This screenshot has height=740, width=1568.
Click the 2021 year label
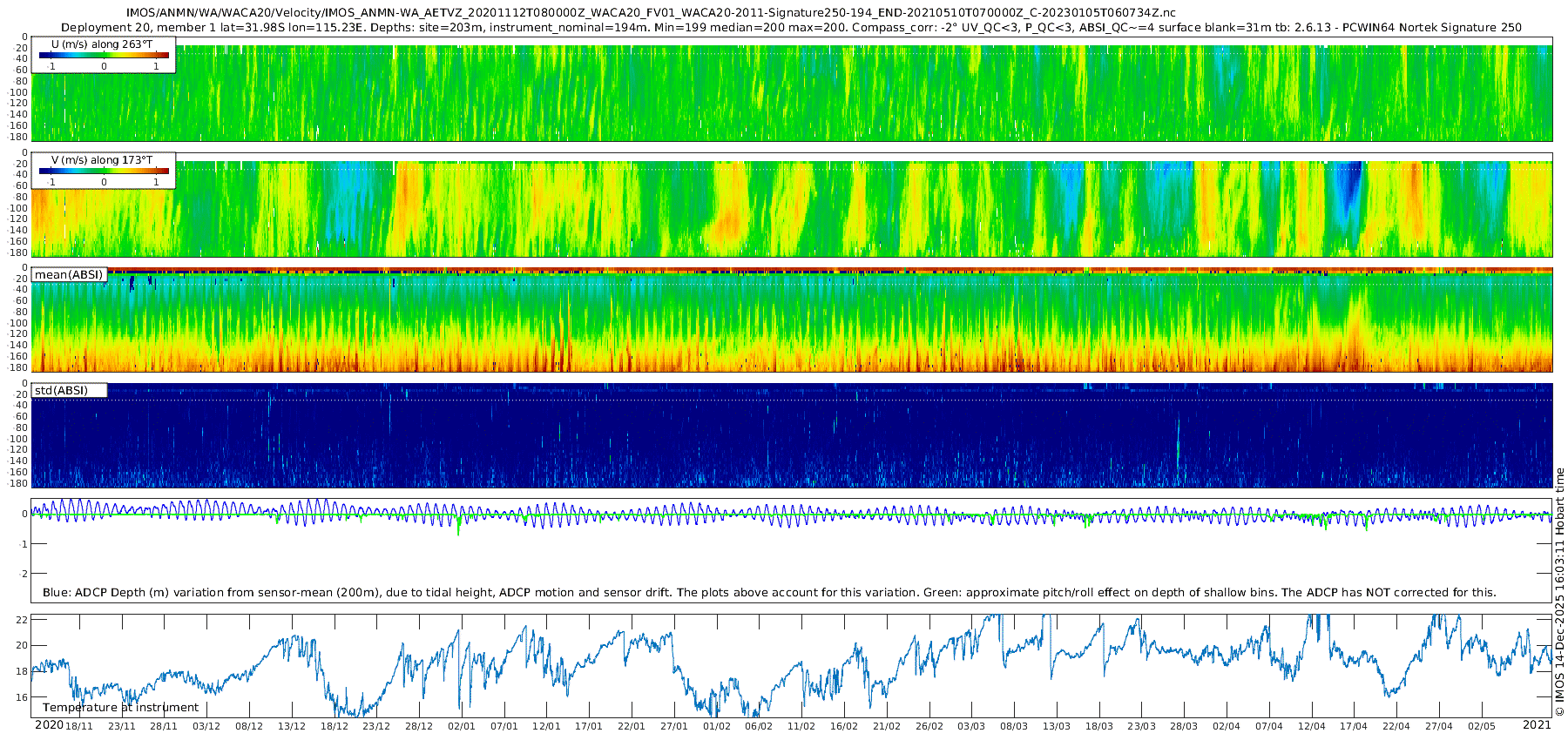(x=1537, y=725)
